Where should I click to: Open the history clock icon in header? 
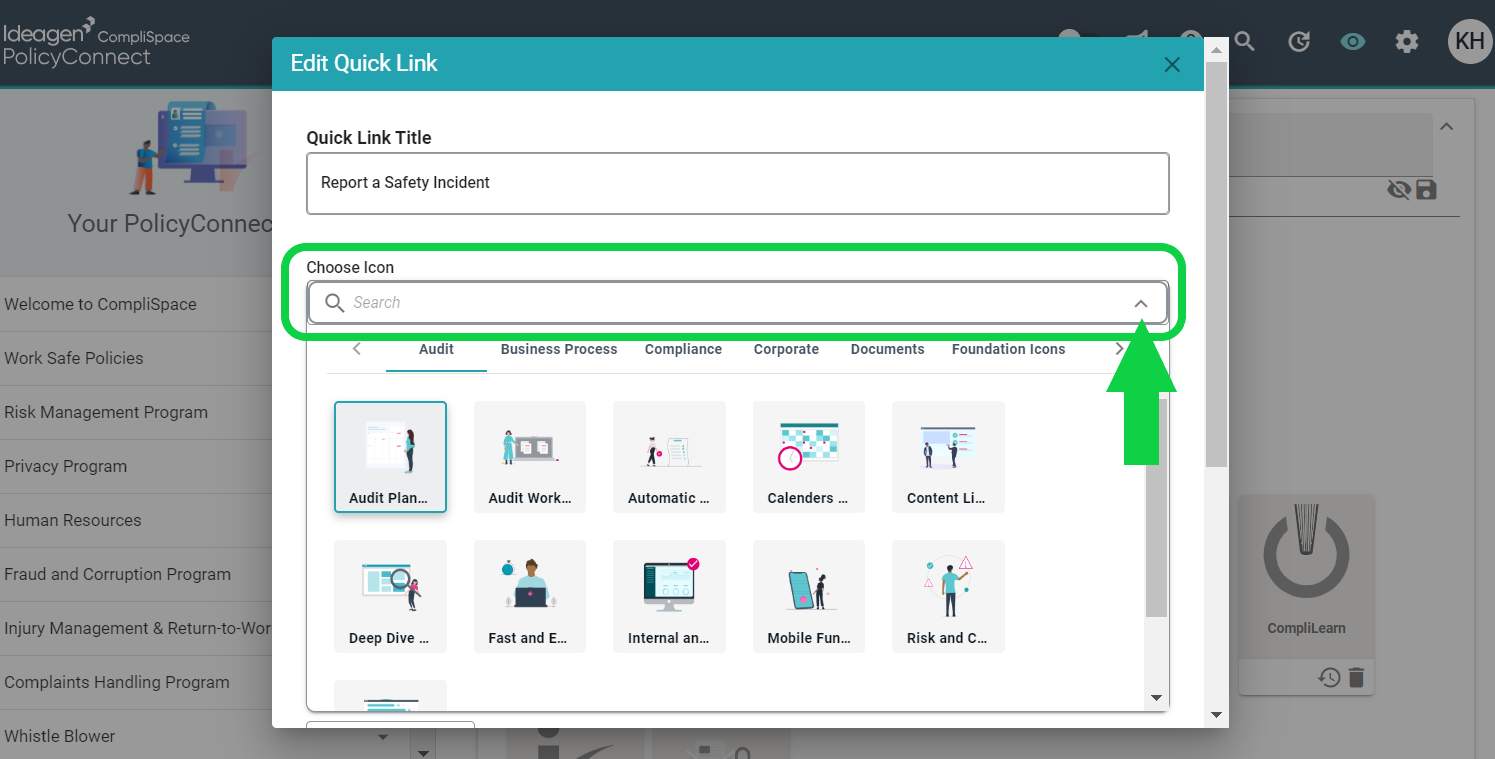(x=1298, y=41)
